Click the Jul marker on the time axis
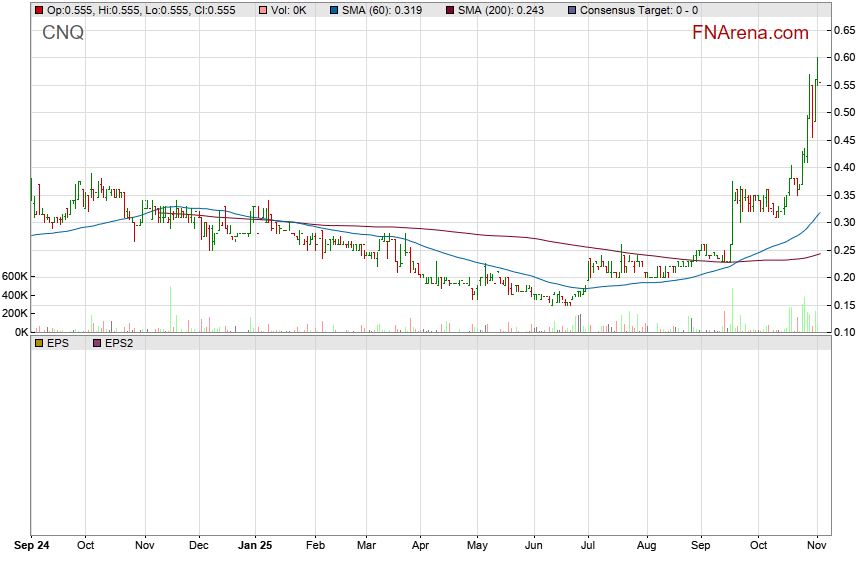This screenshot has width=859, height=566. [x=590, y=547]
